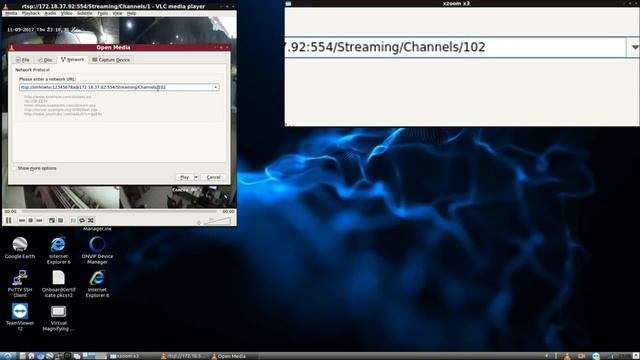
Task: Open the View menu in VLC
Action: coord(117,13)
